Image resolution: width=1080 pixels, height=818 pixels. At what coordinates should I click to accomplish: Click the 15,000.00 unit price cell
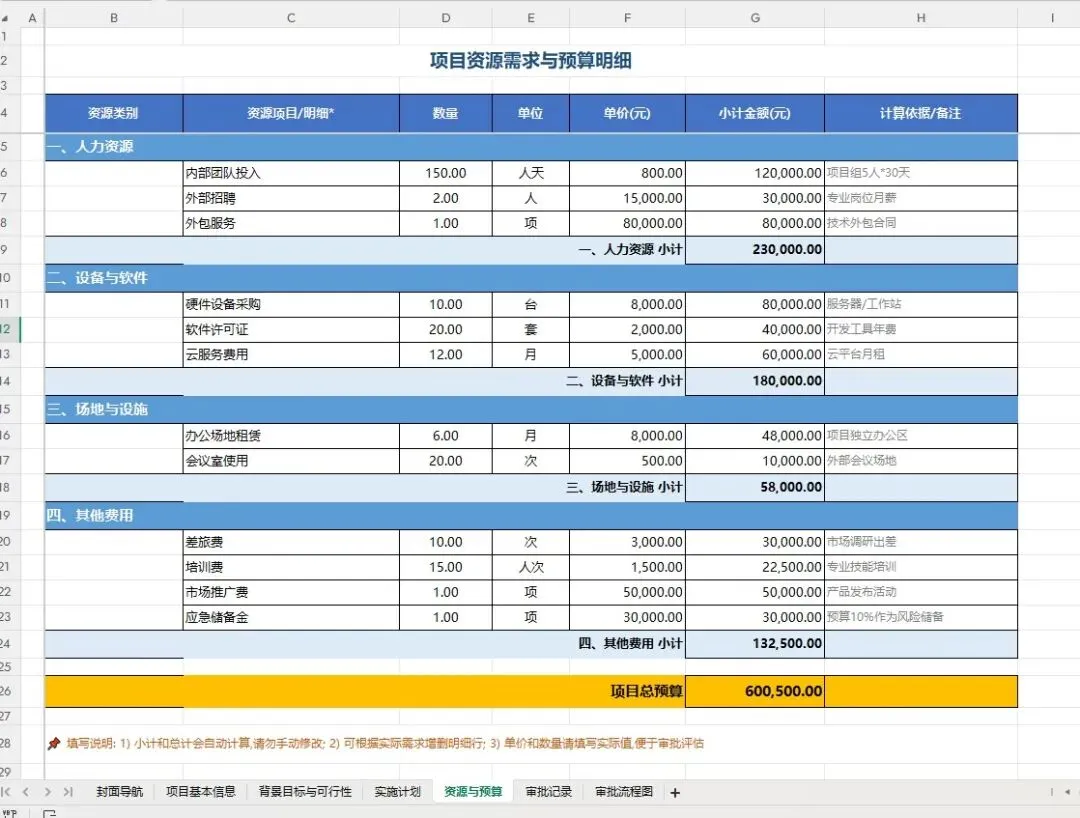click(627, 198)
